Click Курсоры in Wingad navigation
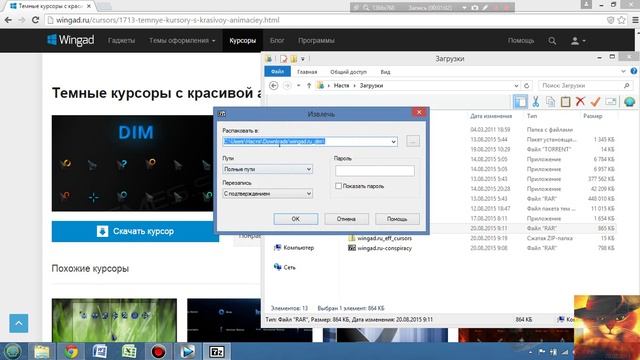The height and width of the screenshot is (360, 640). (x=242, y=40)
